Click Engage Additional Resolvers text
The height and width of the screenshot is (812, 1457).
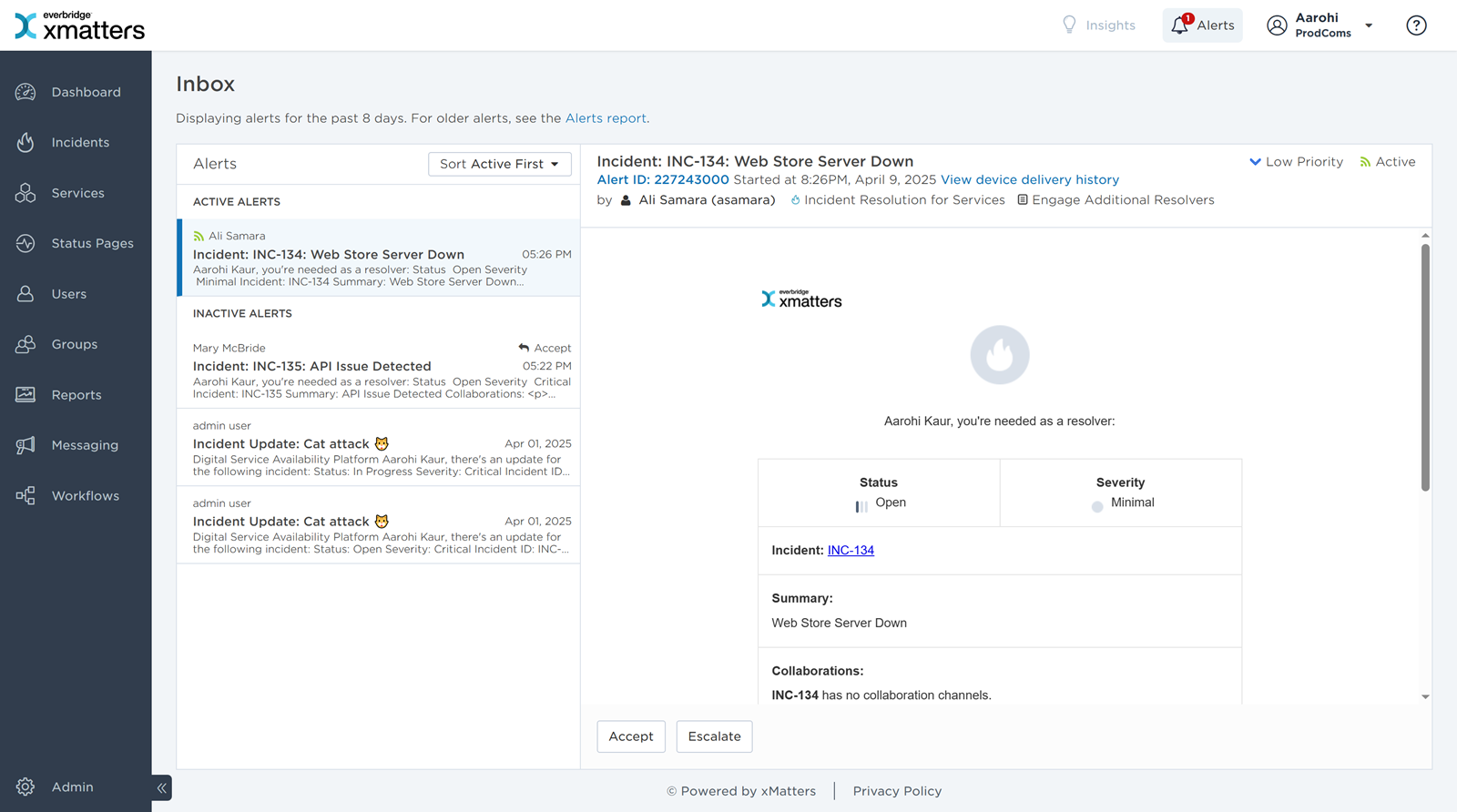coord(1123,200)
